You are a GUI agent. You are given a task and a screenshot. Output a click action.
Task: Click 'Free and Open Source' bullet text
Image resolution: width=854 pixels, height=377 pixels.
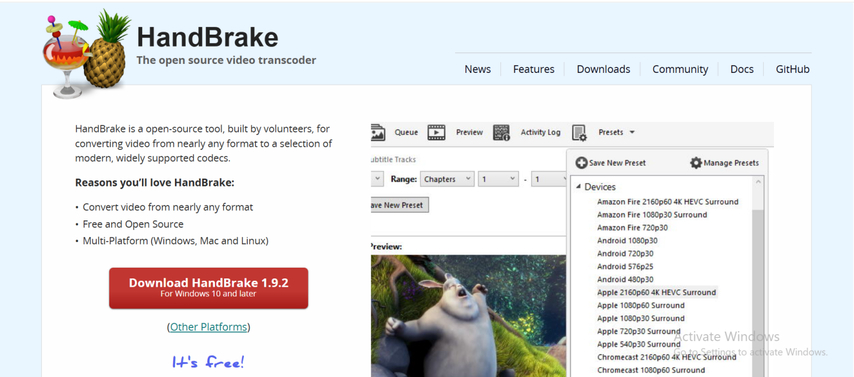133,224
